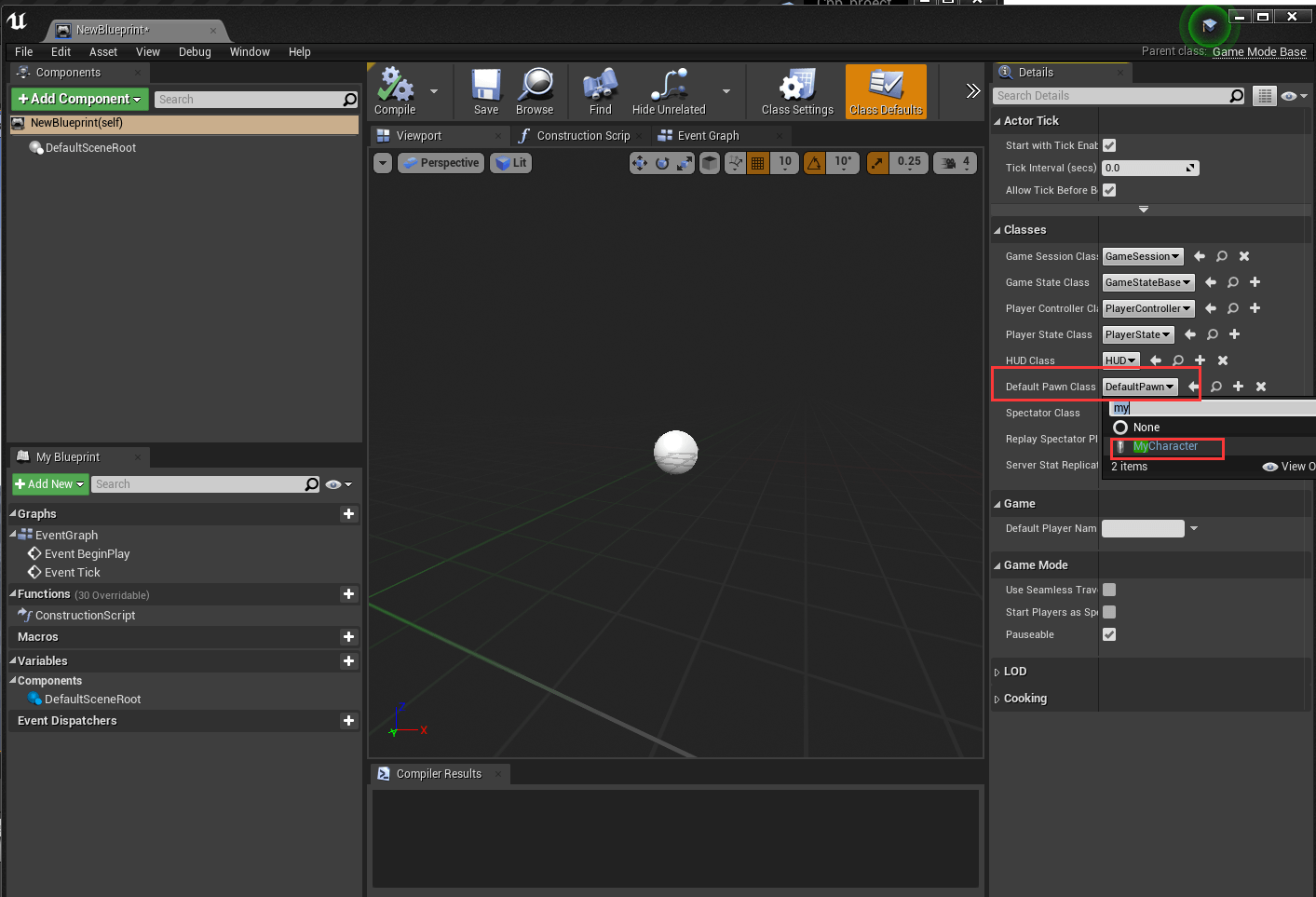Viewport: 1316px width, 897px height.
Task: Open the GameStateBase class dropdown
Action: click(x=1148, y=282)
